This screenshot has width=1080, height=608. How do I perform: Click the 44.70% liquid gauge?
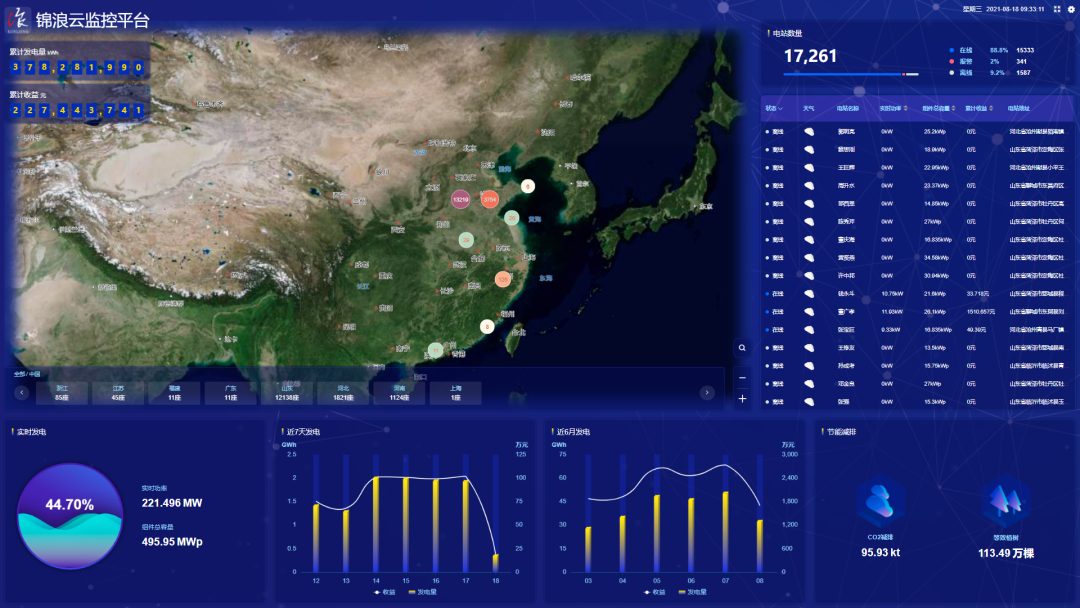point(70,516)
